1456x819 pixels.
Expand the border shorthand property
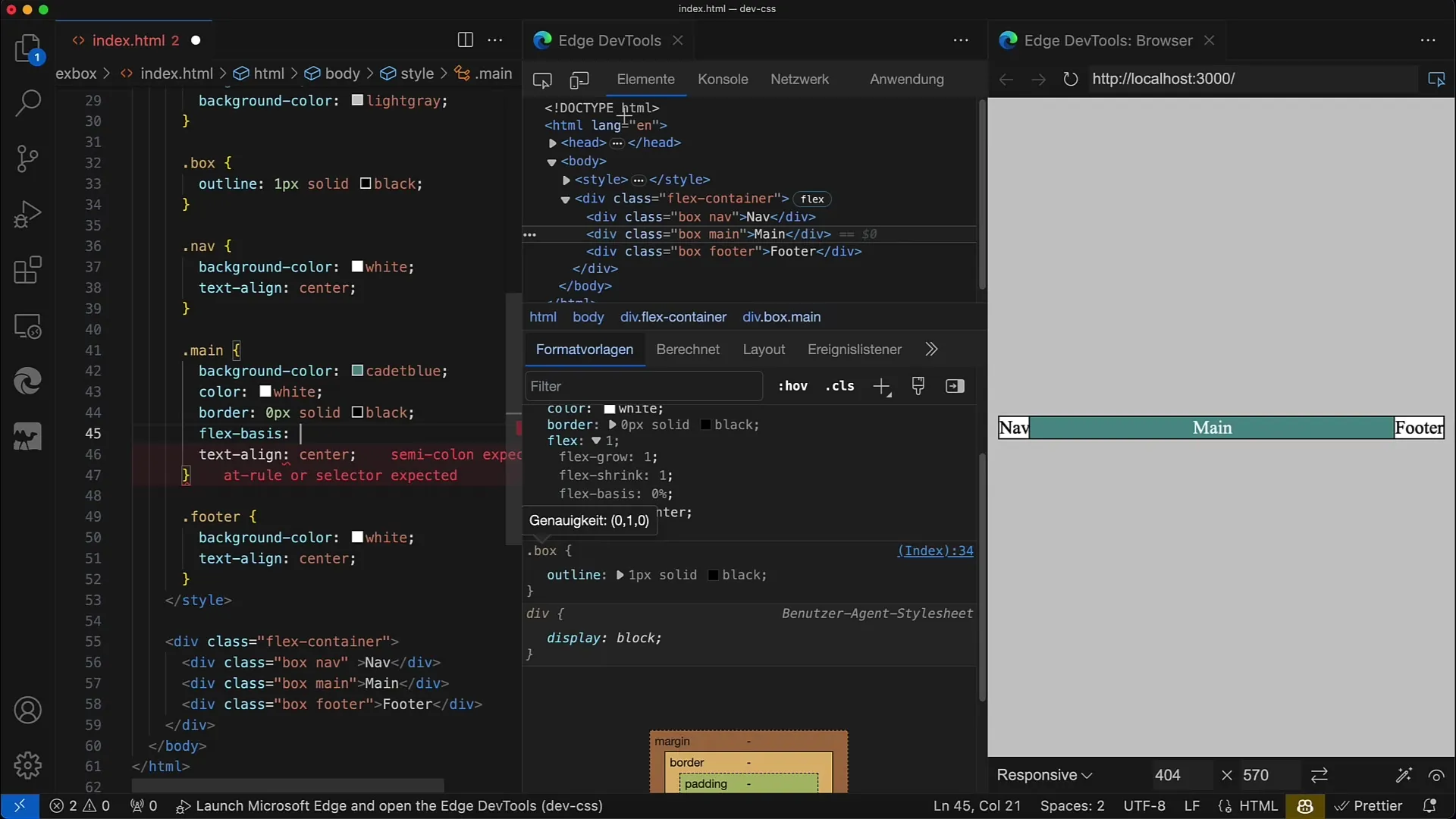point(613,425)
